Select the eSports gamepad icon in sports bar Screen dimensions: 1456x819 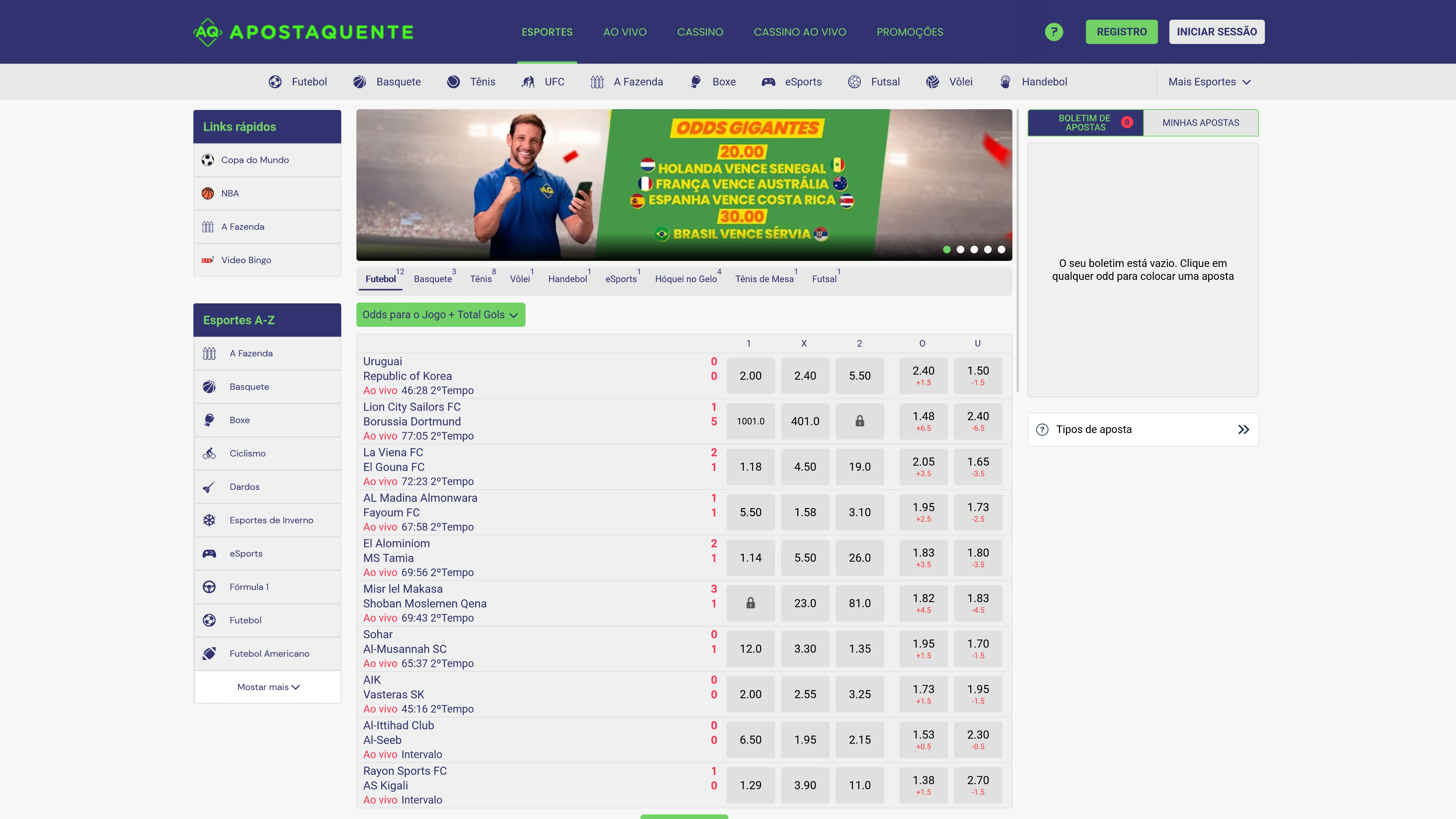[x=768, y=82]
